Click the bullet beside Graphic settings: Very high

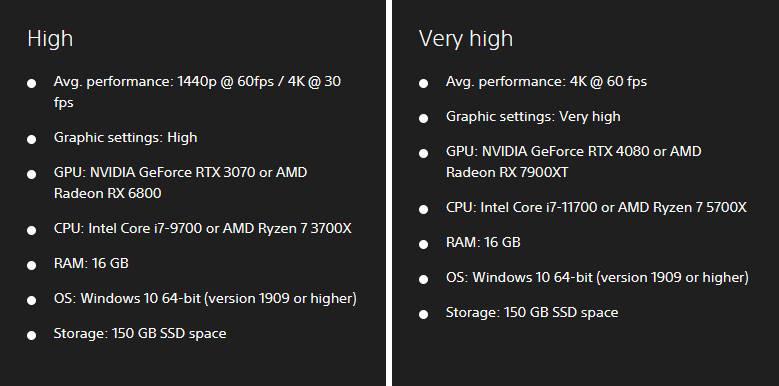[423, 118]
